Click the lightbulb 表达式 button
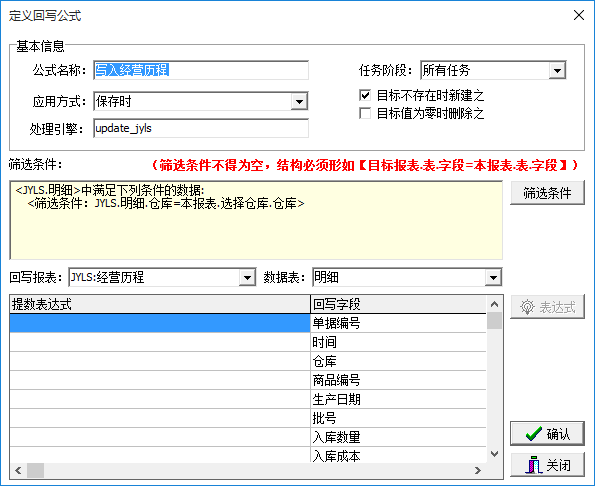 547,307
